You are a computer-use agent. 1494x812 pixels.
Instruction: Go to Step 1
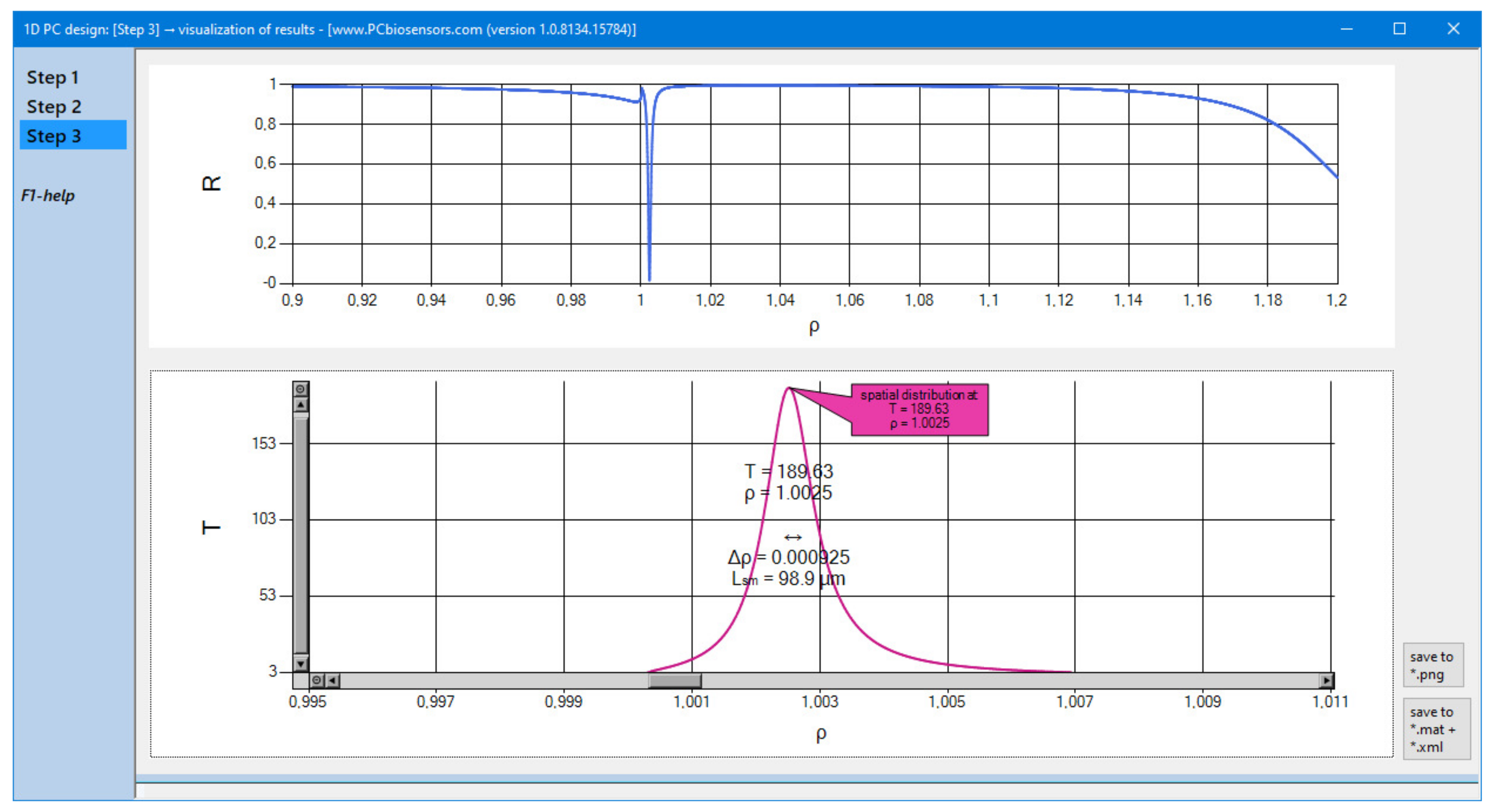[x=52, y=77]
